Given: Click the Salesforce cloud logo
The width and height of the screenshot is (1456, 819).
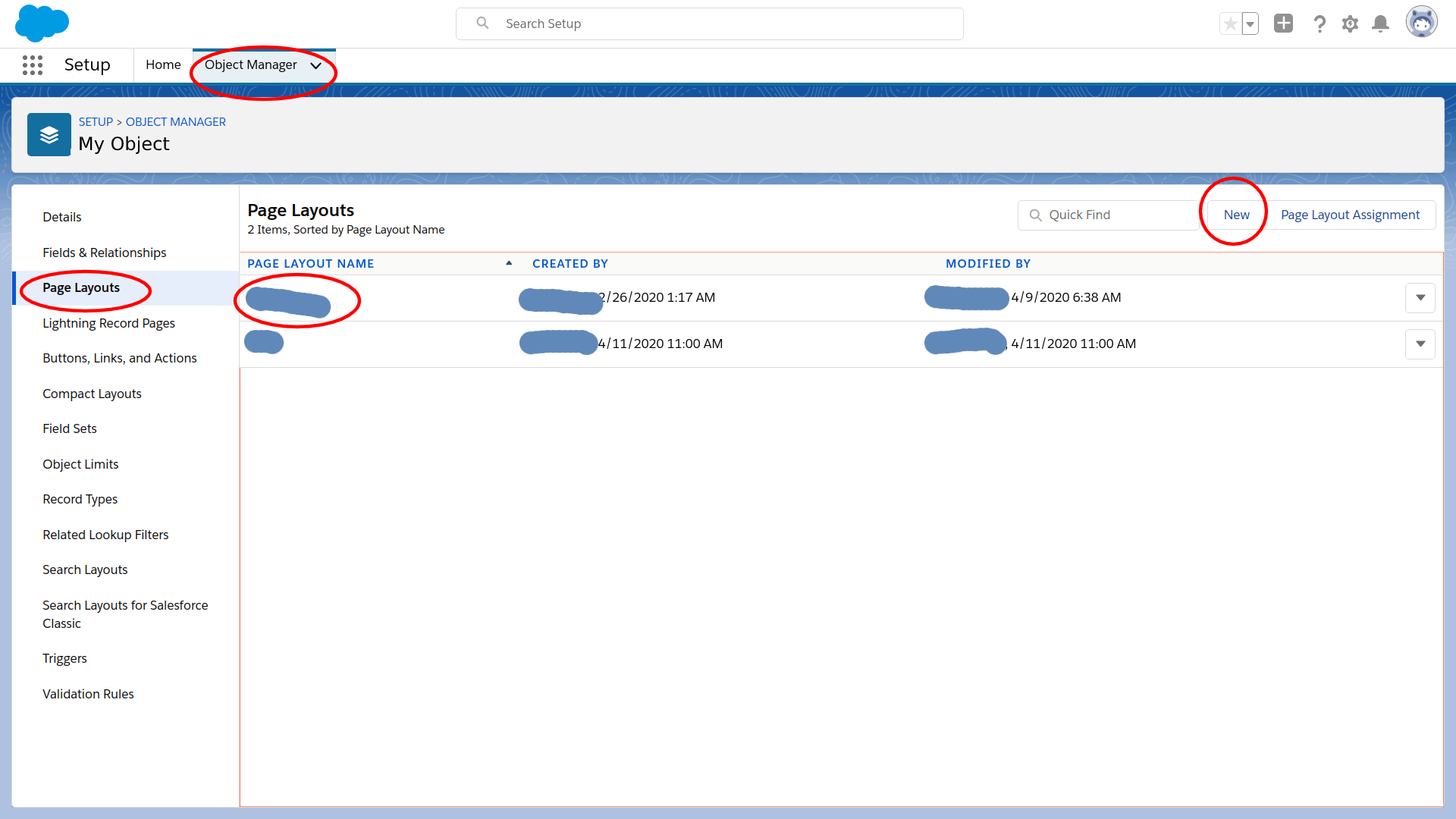Looking at the screenshot, I should pyautogui.click(x=42, y=23).
